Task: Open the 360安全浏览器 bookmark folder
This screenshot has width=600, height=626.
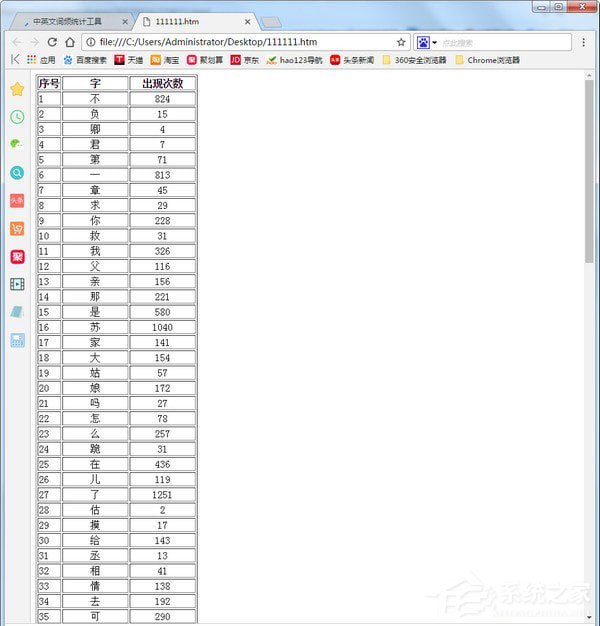Action: 414,60
